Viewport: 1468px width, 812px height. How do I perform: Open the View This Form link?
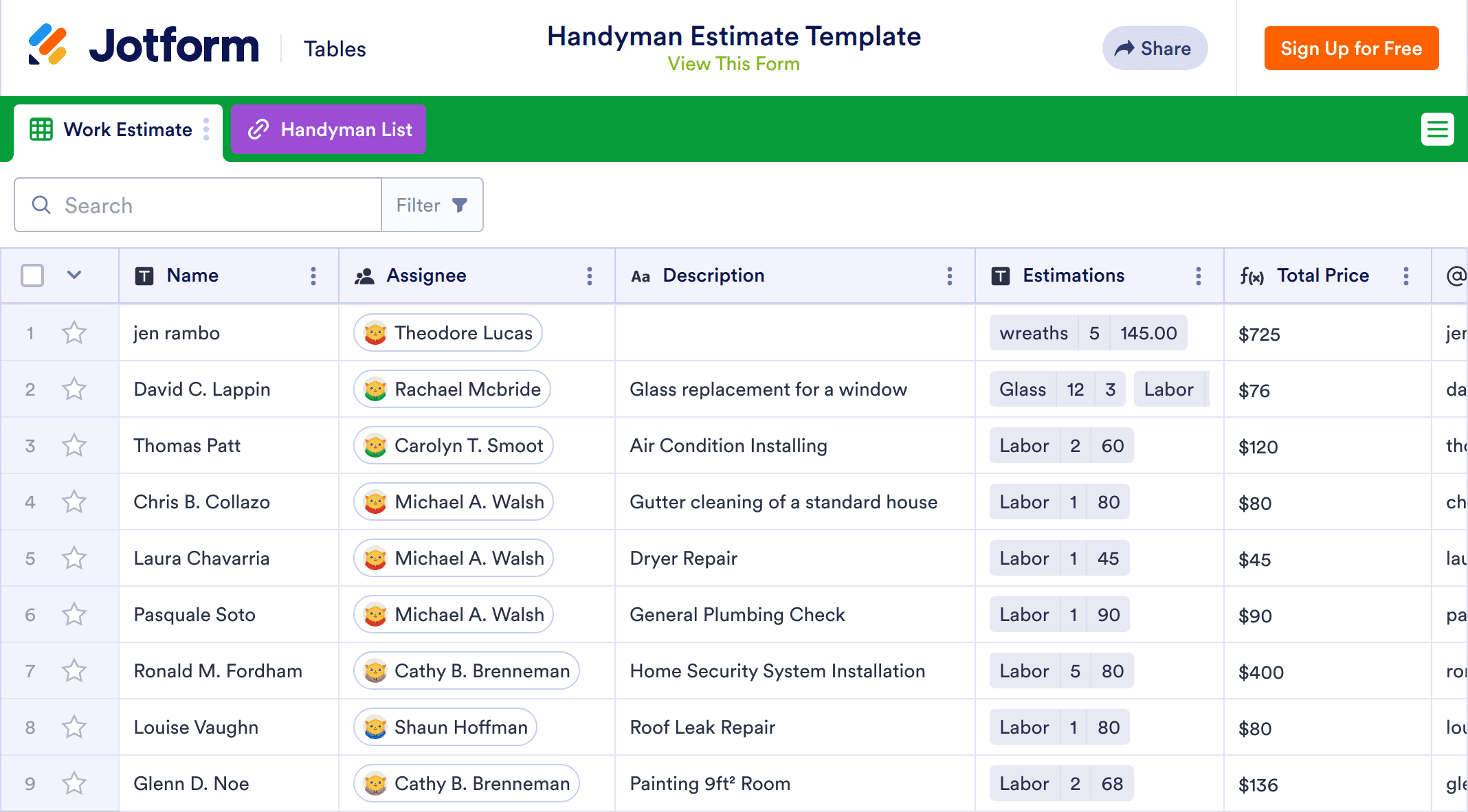pyautogui.click(x=733, y=64)
